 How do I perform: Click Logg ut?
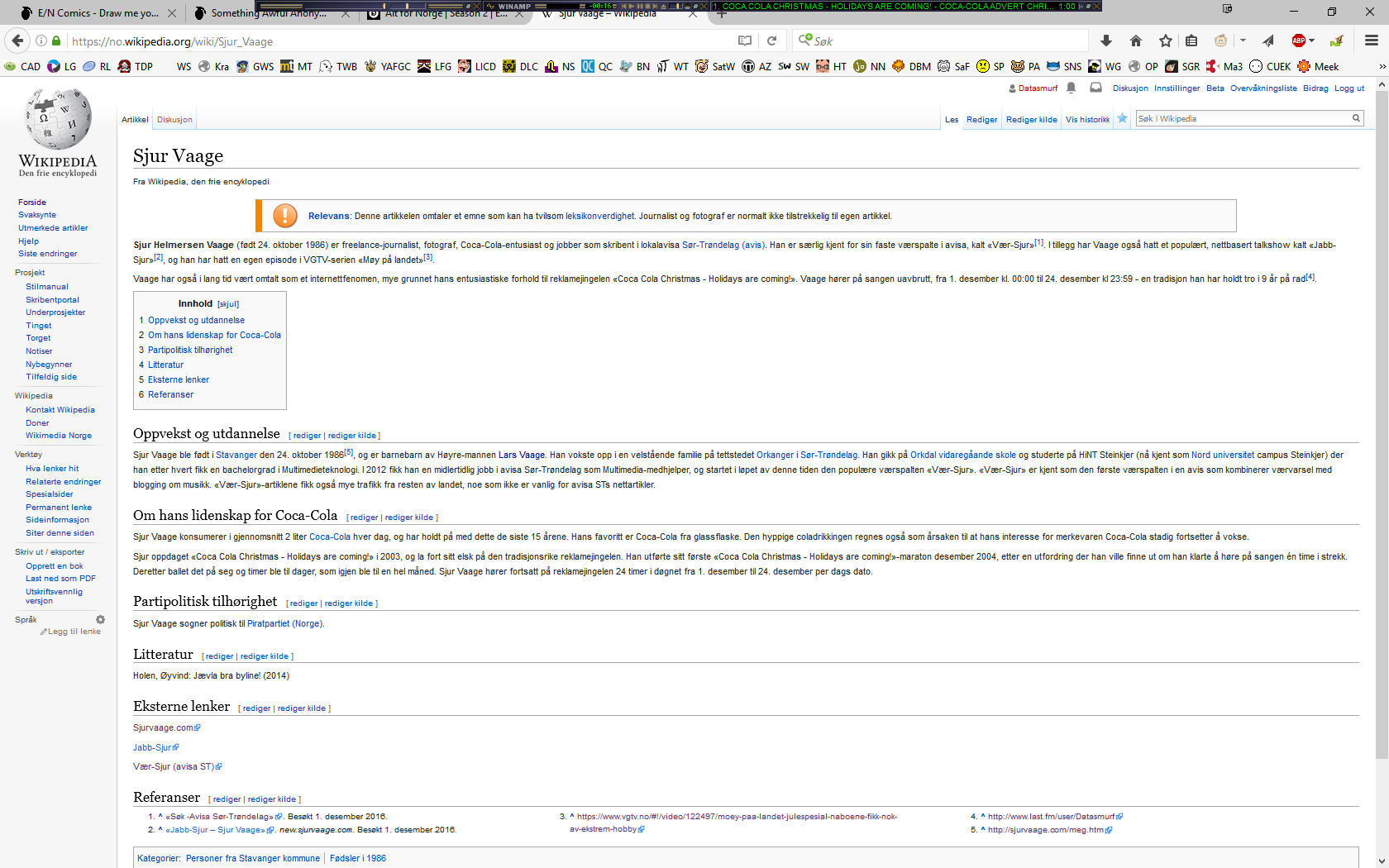(x=1349, y=88)
